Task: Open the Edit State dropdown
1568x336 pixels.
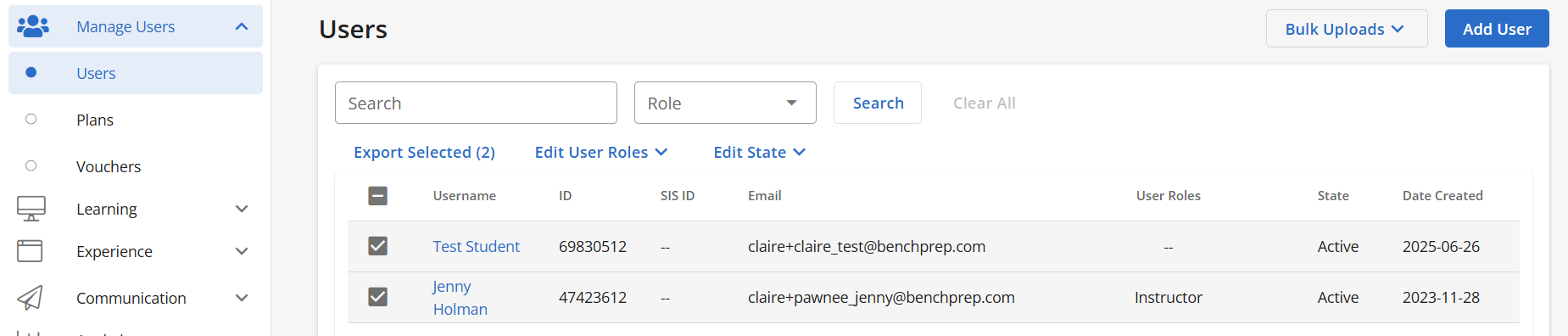Action: (759, 152)
